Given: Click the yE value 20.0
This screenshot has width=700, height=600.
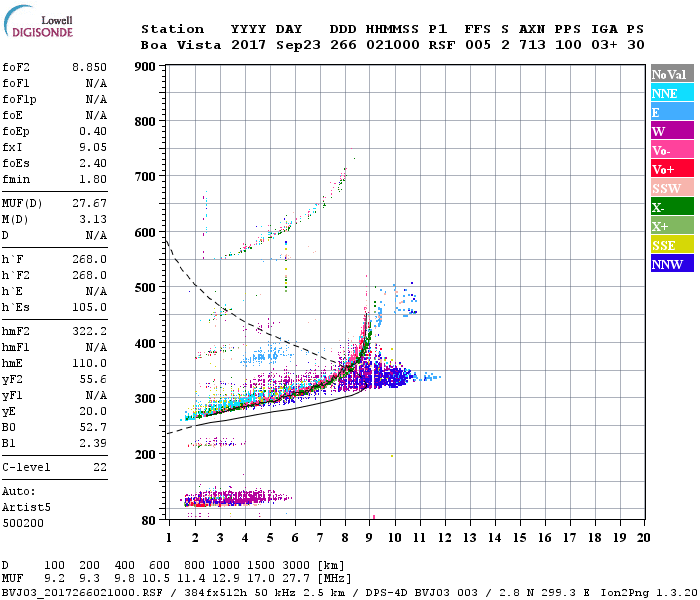Looking at the screenshot, I should point(93,411).
